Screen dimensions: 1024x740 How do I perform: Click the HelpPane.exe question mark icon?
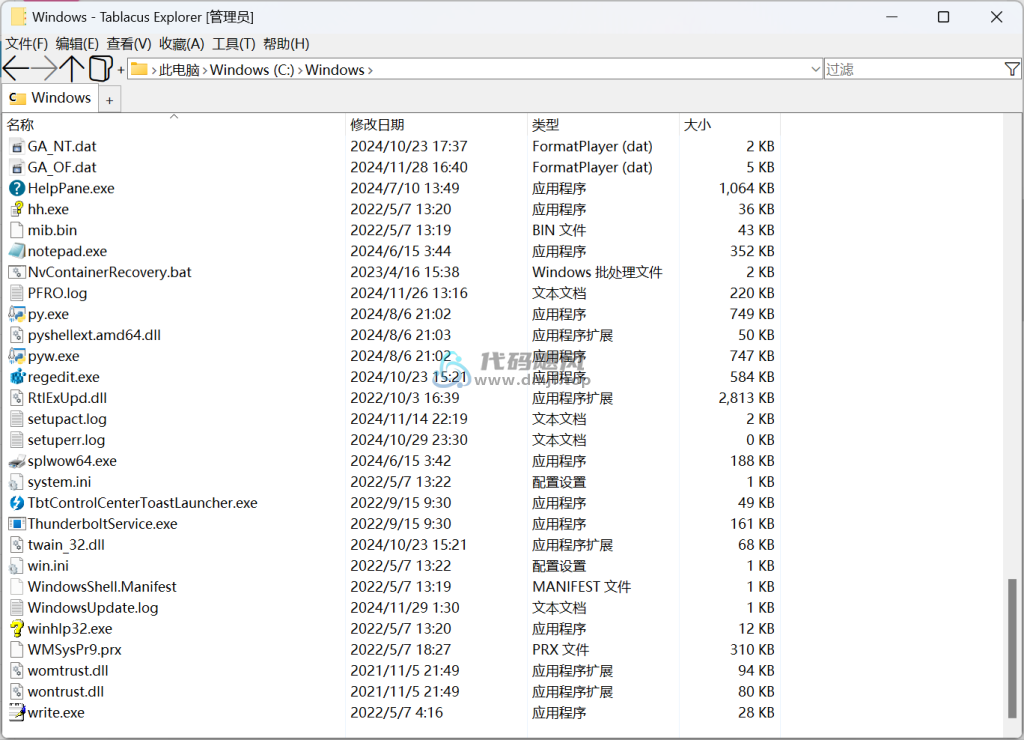click(x=17, y=188)
